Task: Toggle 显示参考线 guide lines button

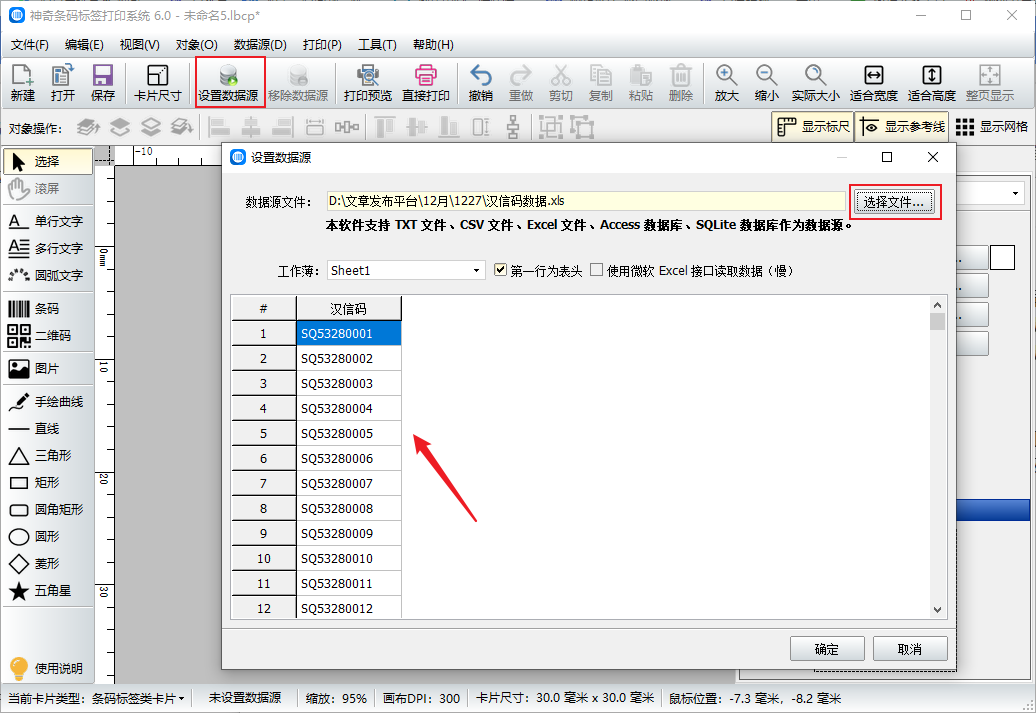Action: (x=903, y=127)
